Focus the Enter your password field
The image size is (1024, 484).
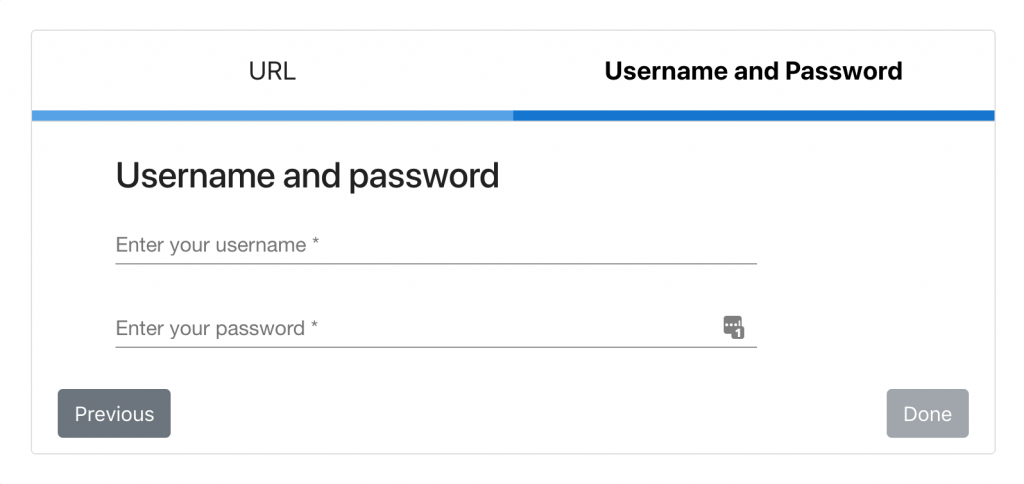(x=436, y=328)
